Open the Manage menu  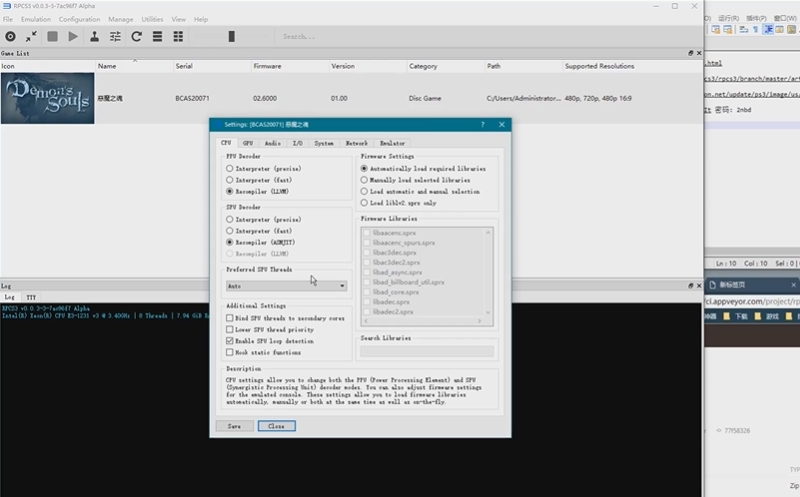coord(120,19)
